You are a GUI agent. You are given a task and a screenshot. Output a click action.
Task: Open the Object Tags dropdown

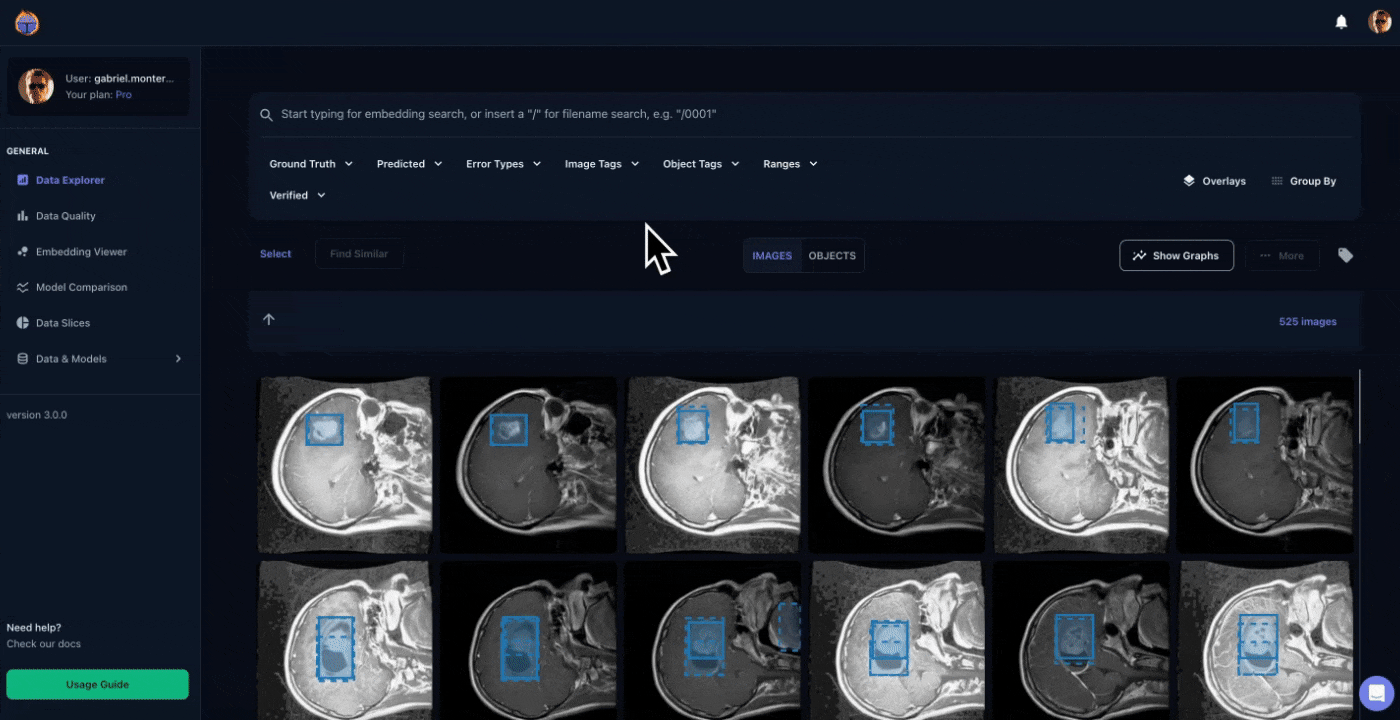pos(701,164)
